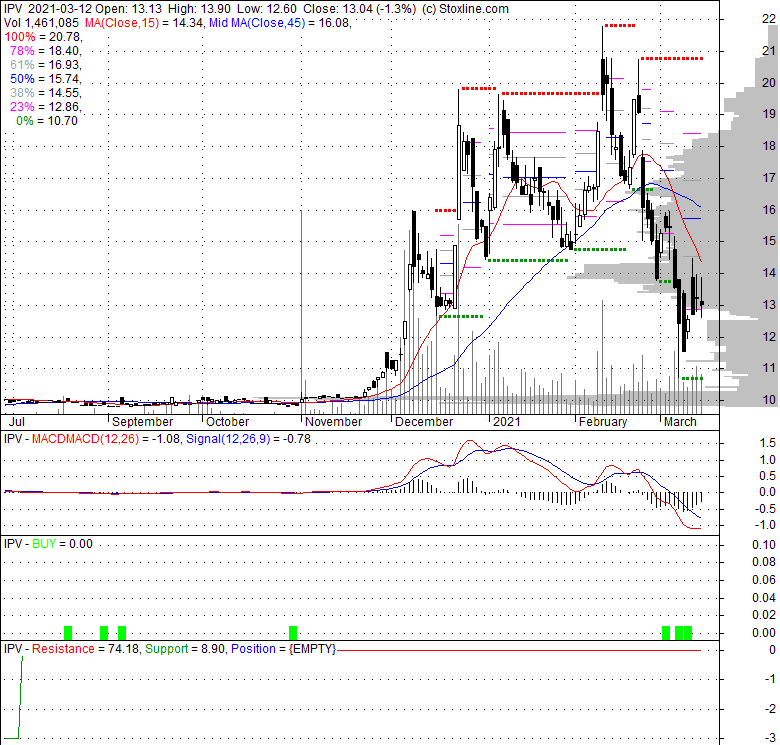Click the MACD axis value 1.5

[x=768, y=443]
